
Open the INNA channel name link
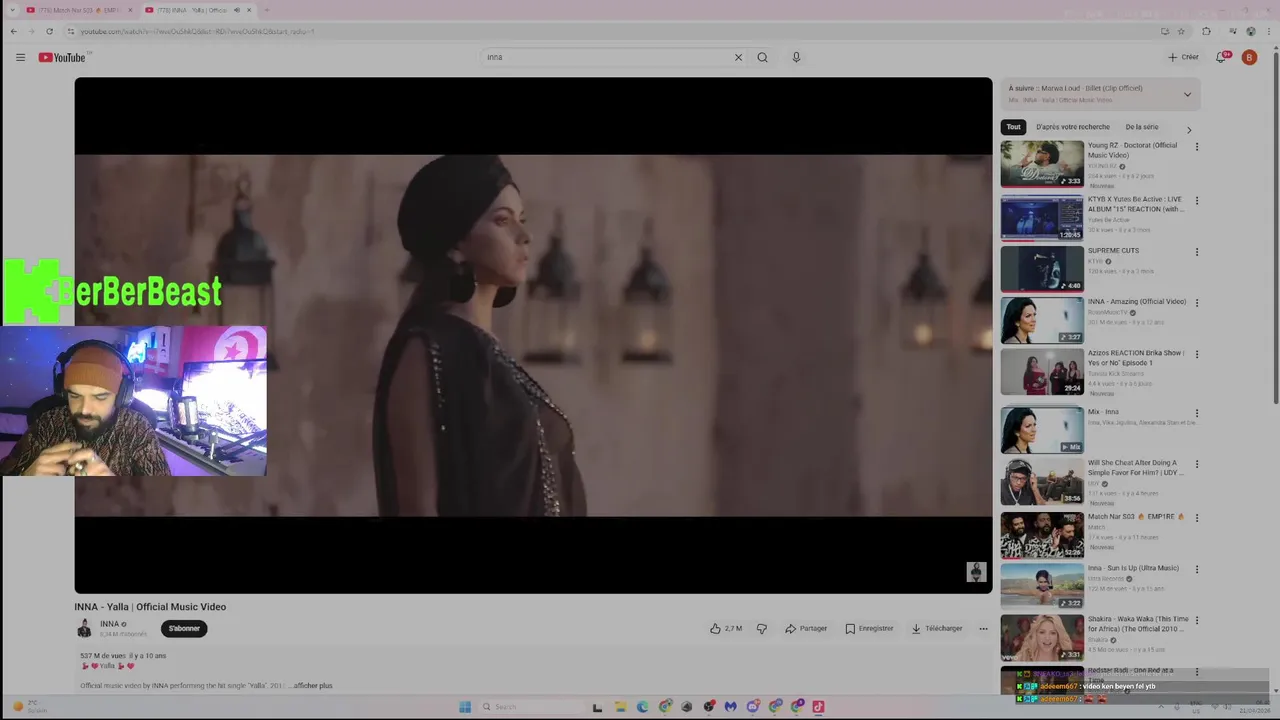coord(110,624)
